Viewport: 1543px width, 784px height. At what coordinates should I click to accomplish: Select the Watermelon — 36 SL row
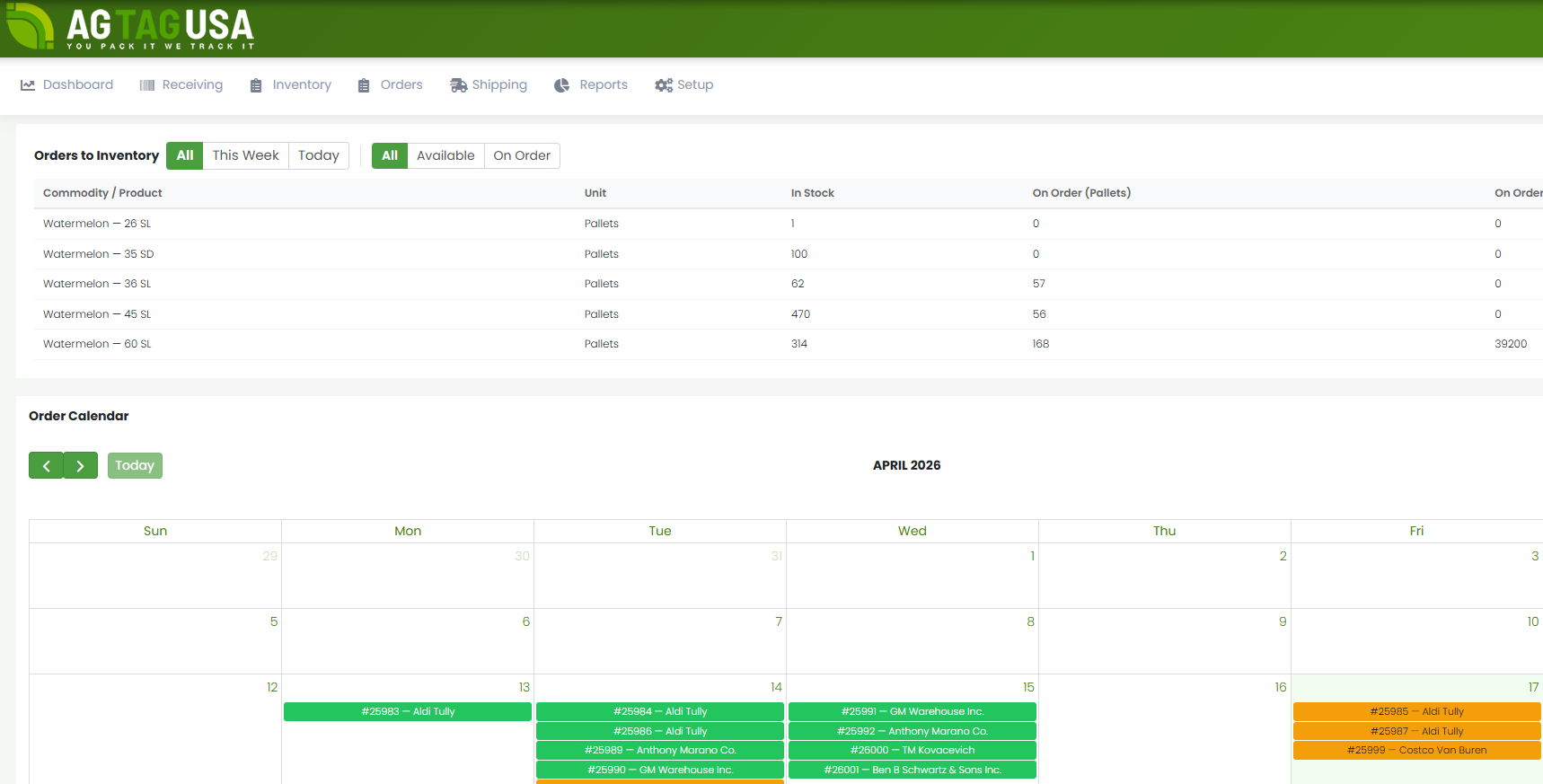pyautogui.click(x=789, y=284)
